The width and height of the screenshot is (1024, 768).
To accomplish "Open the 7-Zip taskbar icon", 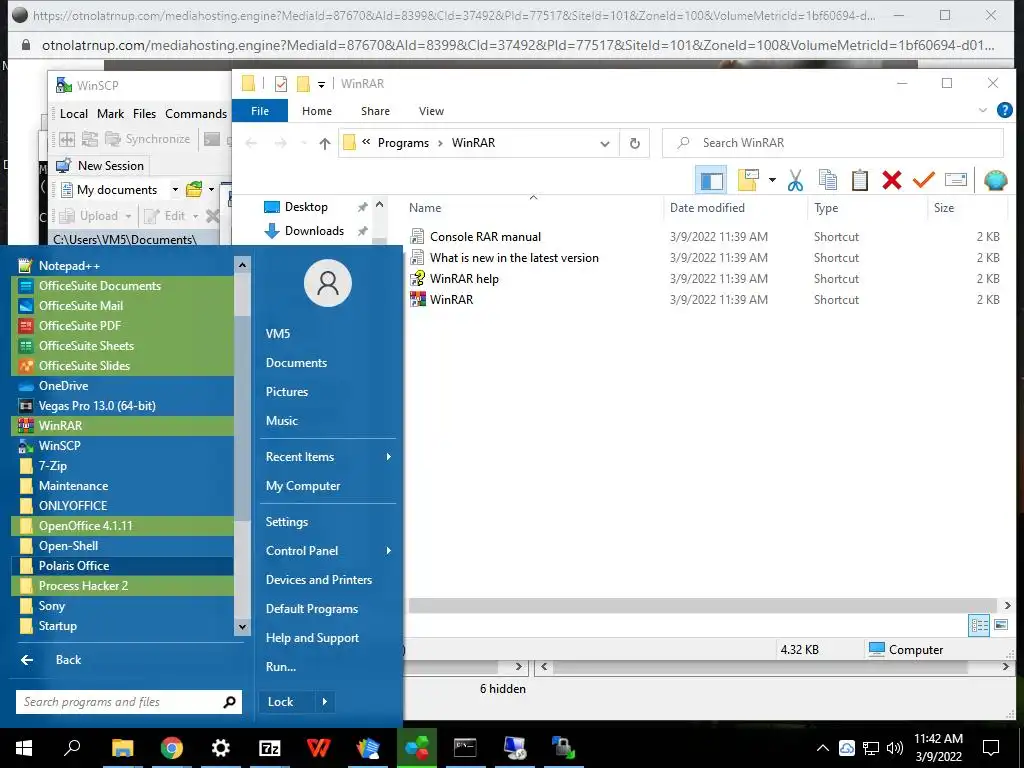I will coord(270,748).
